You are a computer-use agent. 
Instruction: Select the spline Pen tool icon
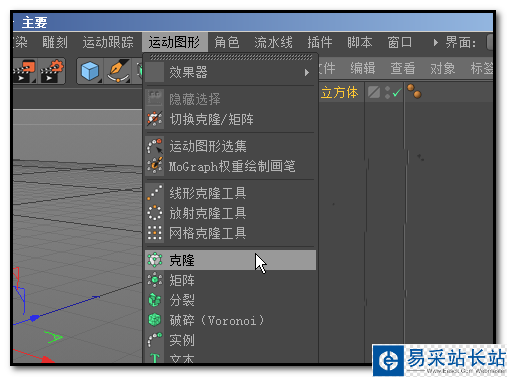[x=118, y=71]
